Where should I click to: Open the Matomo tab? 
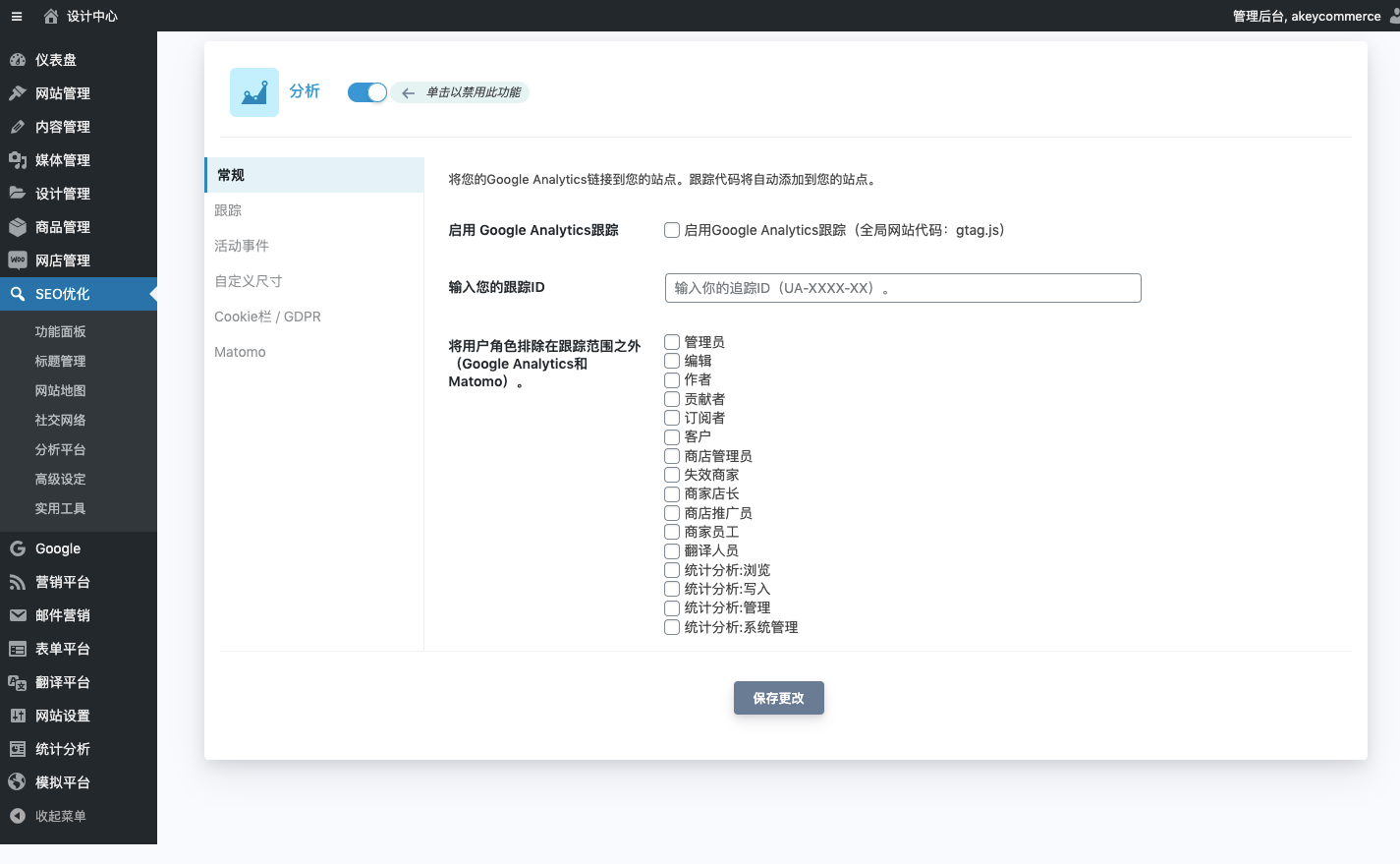(314, 352)
